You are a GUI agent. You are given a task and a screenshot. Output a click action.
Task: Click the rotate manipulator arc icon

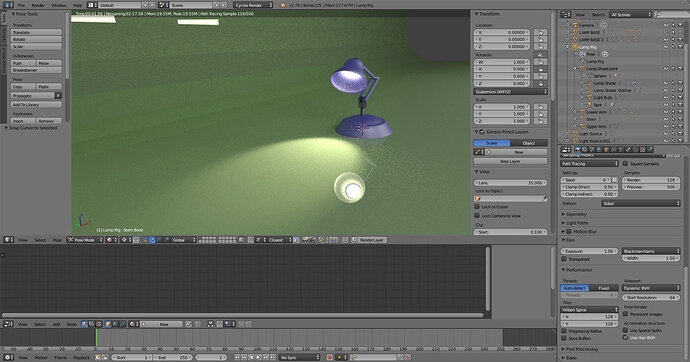tap(159, 240)
